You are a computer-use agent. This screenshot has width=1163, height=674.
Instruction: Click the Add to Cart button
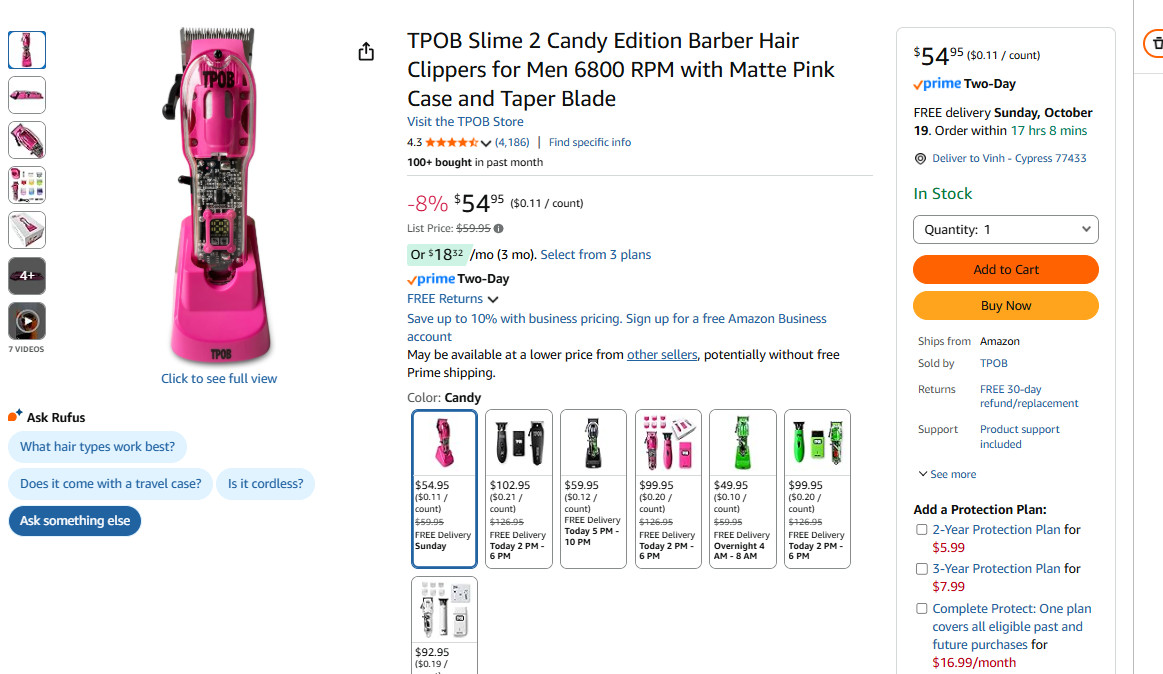(1005, 270)
